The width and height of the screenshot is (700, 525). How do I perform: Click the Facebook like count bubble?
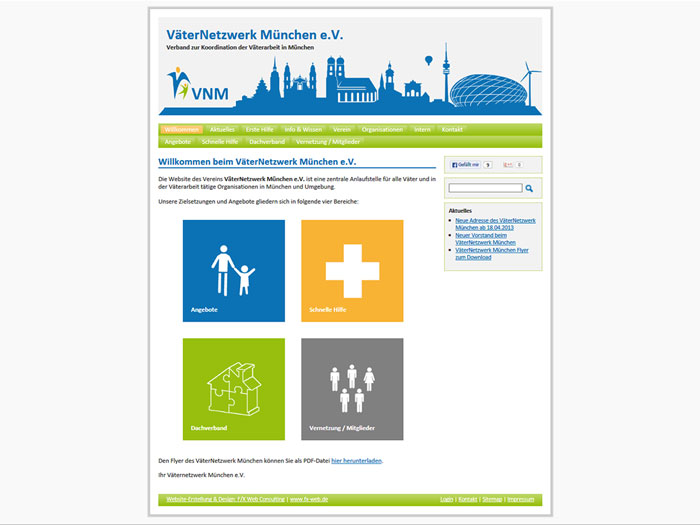tap(488, 165)
